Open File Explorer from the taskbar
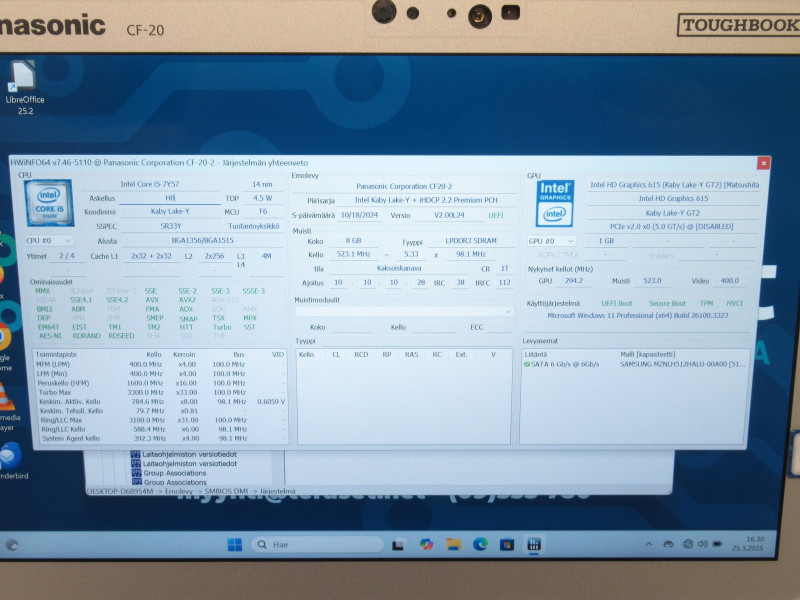The height and width of the screenshot is (600, 800). (453, 544)
